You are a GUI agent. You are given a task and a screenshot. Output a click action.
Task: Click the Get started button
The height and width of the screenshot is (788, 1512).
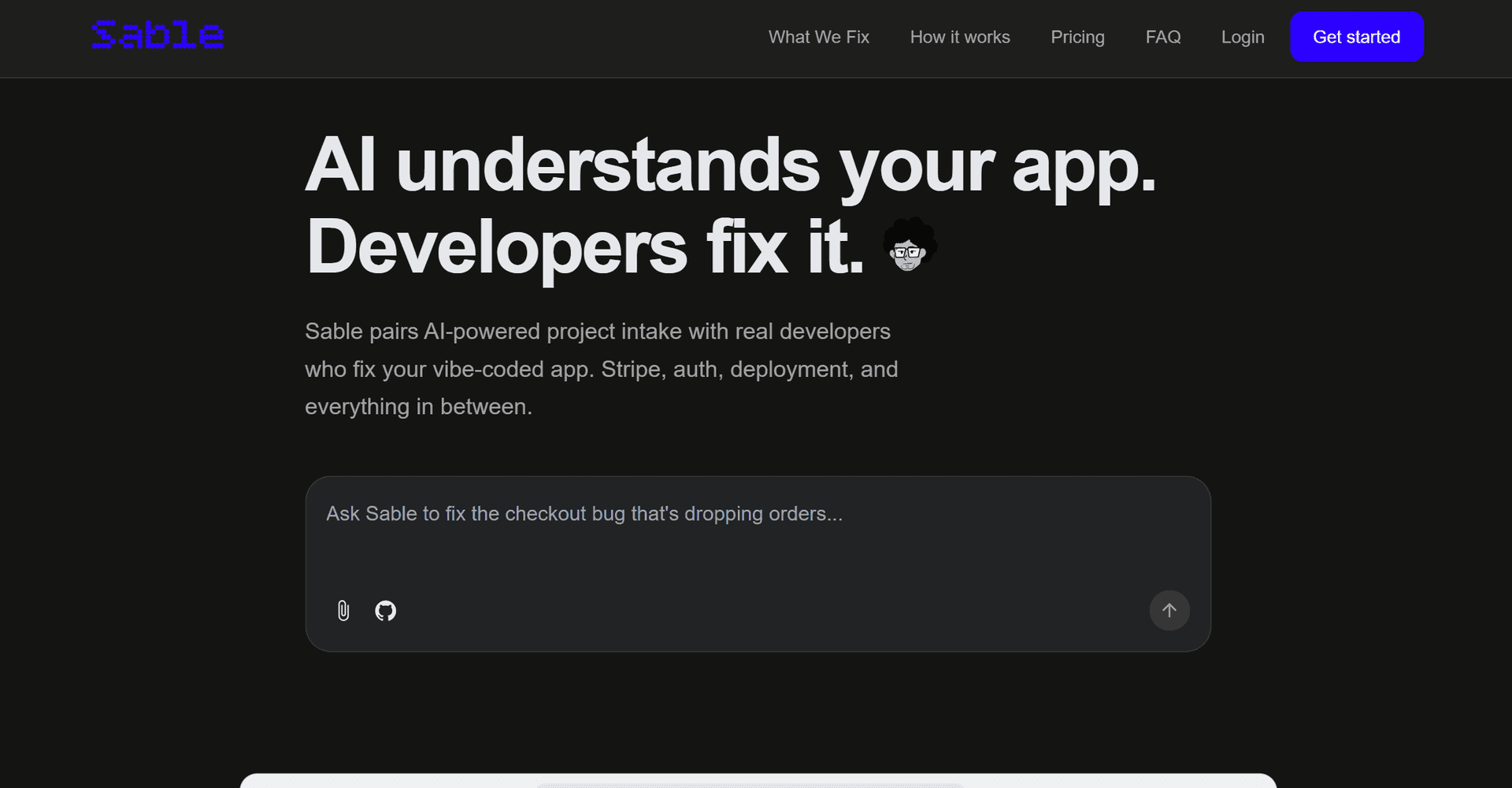click(1357, 37)
